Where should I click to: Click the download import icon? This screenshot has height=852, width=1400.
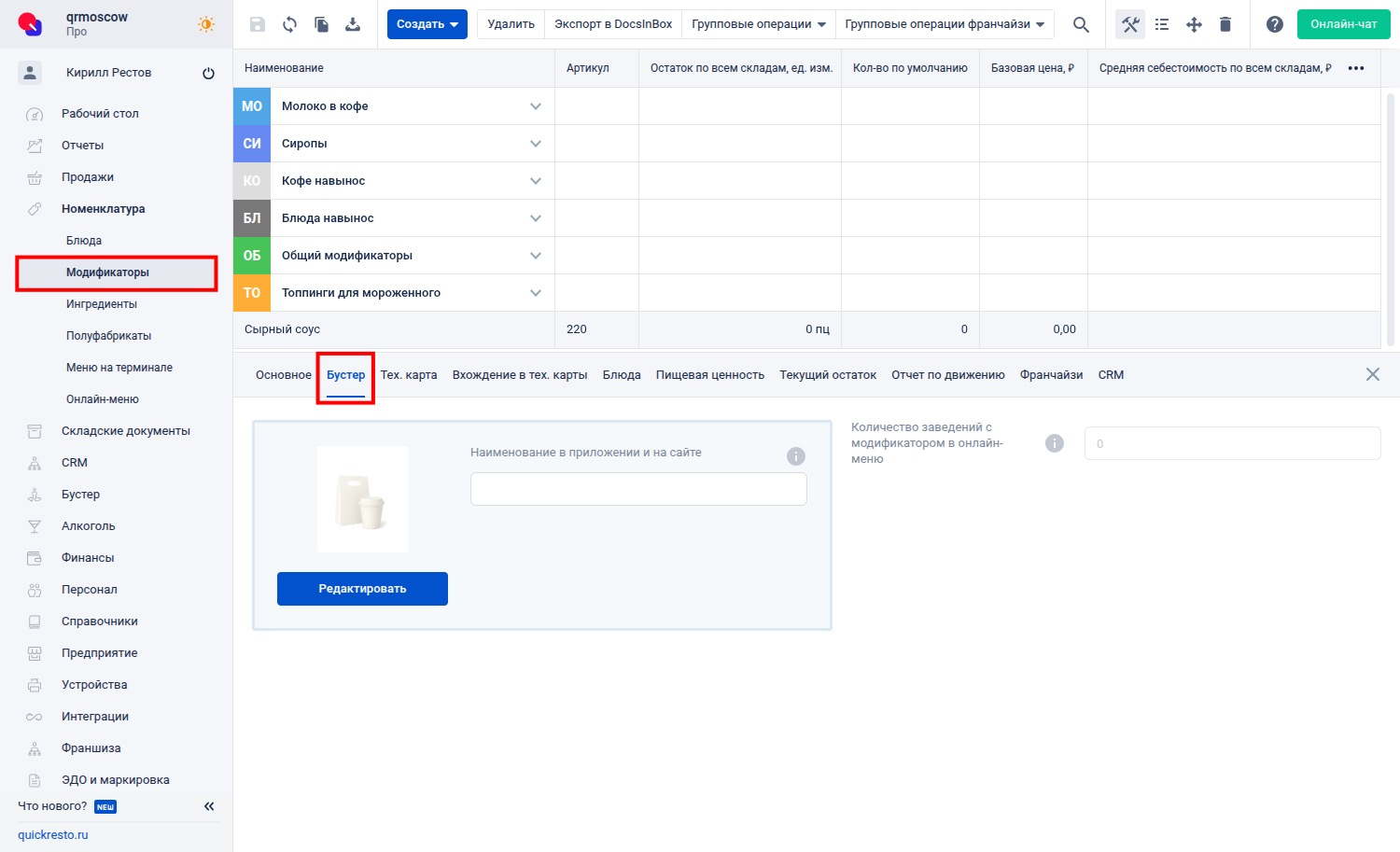pyautogui.click(x=353, y=24)
